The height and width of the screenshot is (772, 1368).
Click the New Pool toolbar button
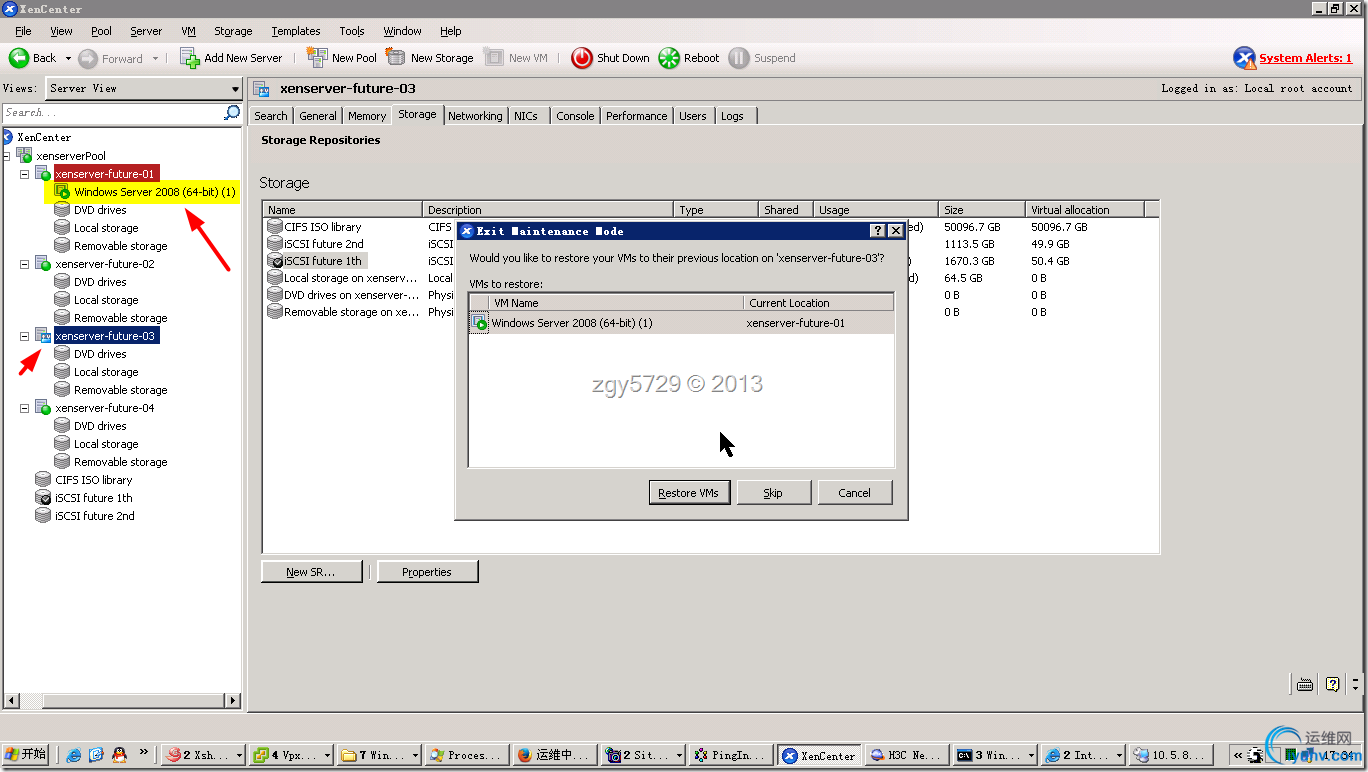342,58
